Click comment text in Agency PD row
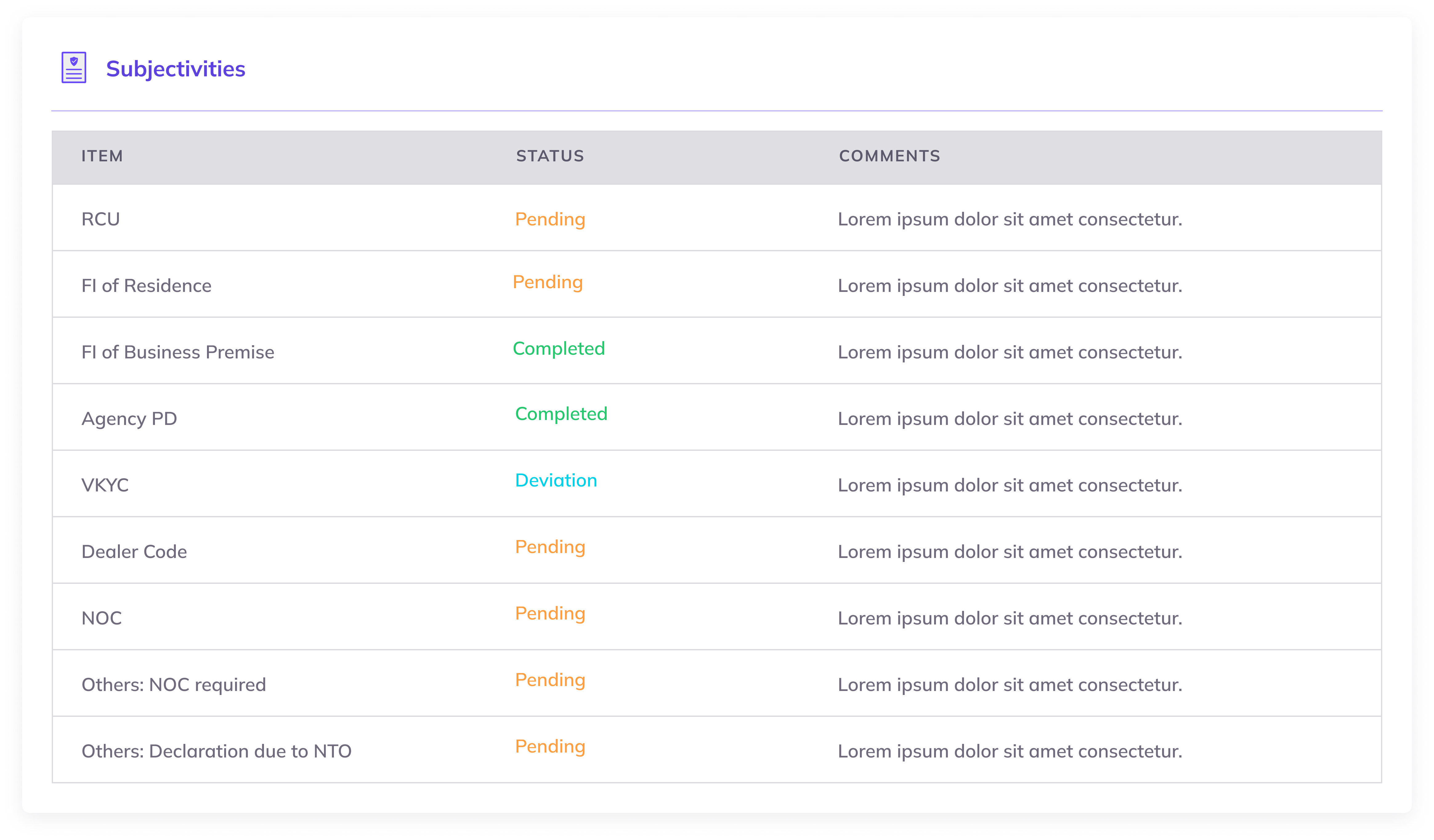Image resolution: width=1434 pixels, height=840 pixels. click(1010, 419)
